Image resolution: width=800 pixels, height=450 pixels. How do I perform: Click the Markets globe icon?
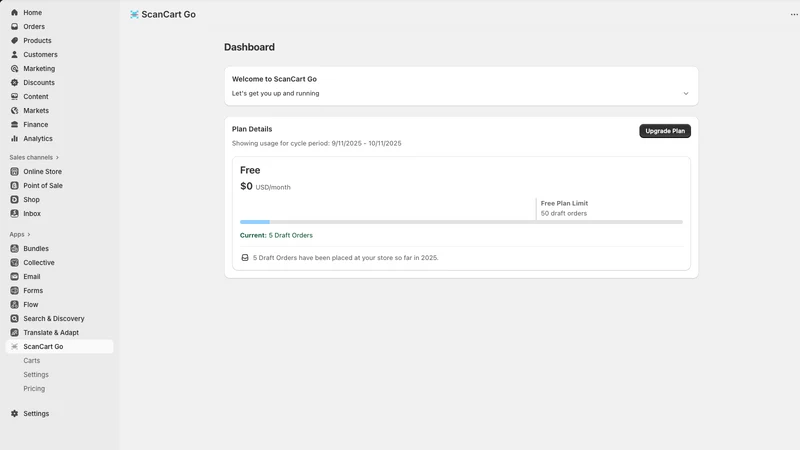(14, 111)
